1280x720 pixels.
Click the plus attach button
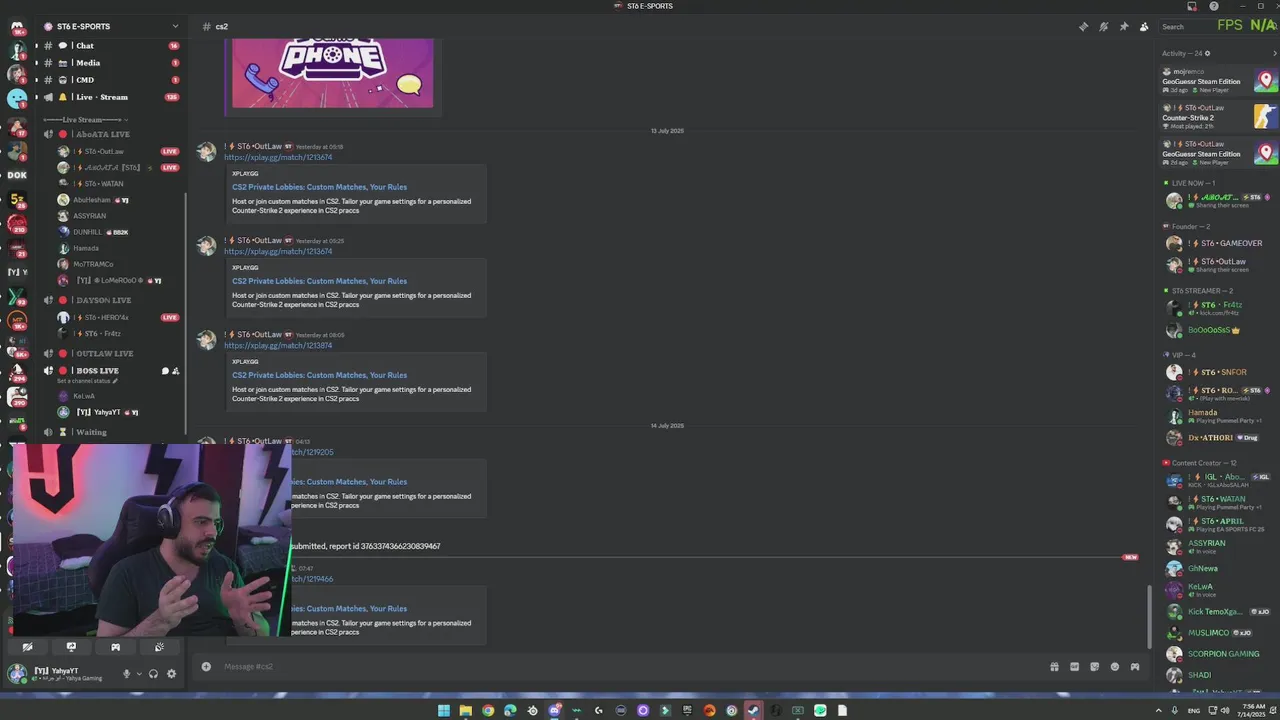coord(206,667)
